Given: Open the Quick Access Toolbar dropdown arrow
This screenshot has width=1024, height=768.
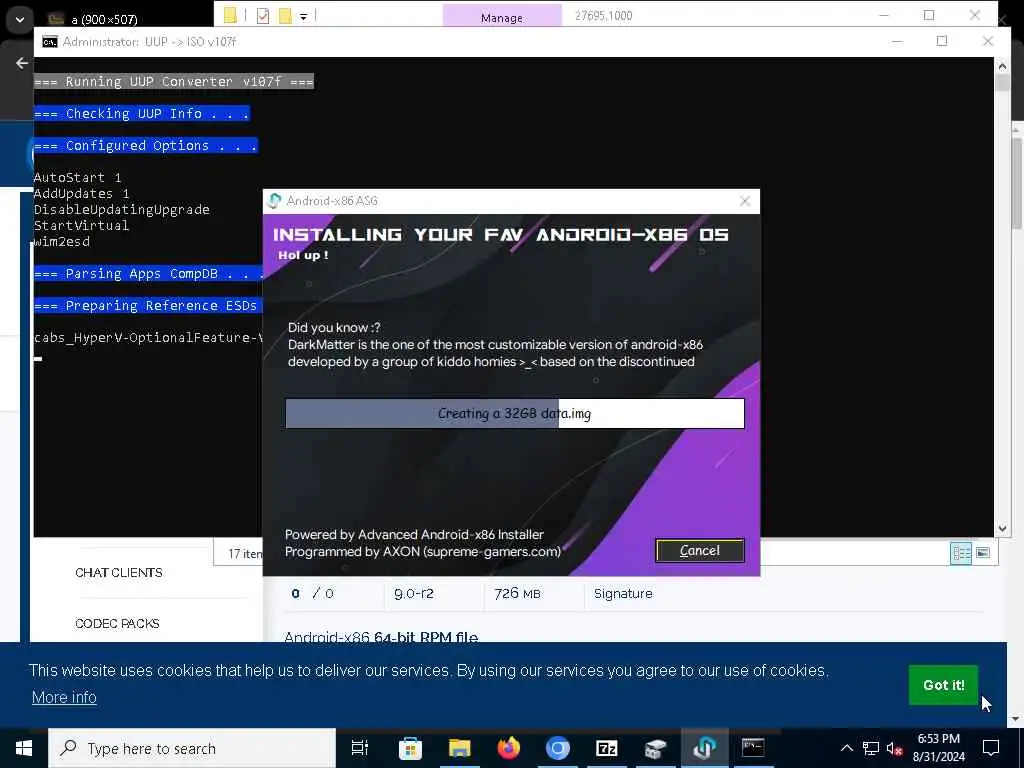Looking at the screenshot, I should click(304, 16).
